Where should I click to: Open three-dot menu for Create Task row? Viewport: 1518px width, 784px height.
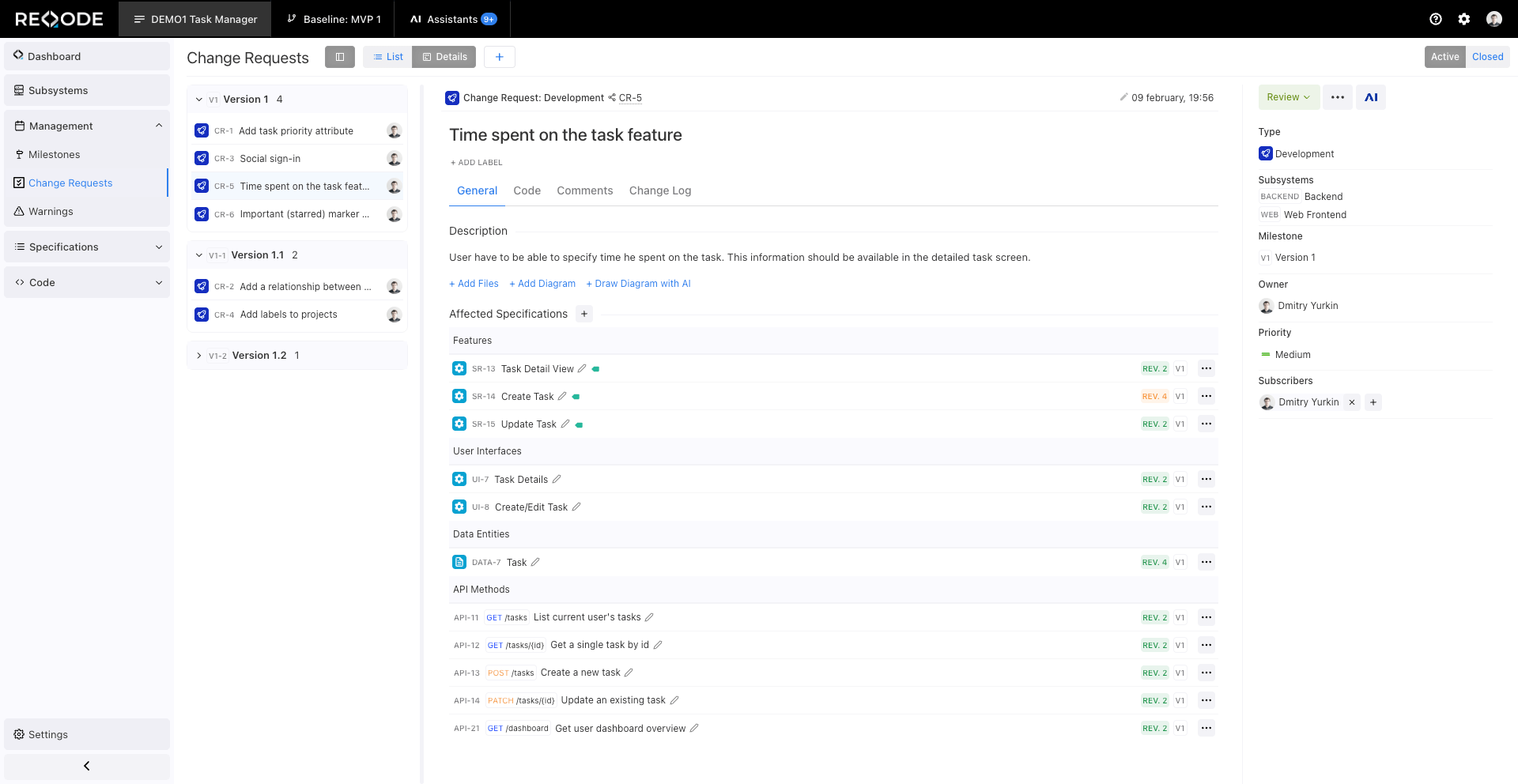pos(1206,396)
